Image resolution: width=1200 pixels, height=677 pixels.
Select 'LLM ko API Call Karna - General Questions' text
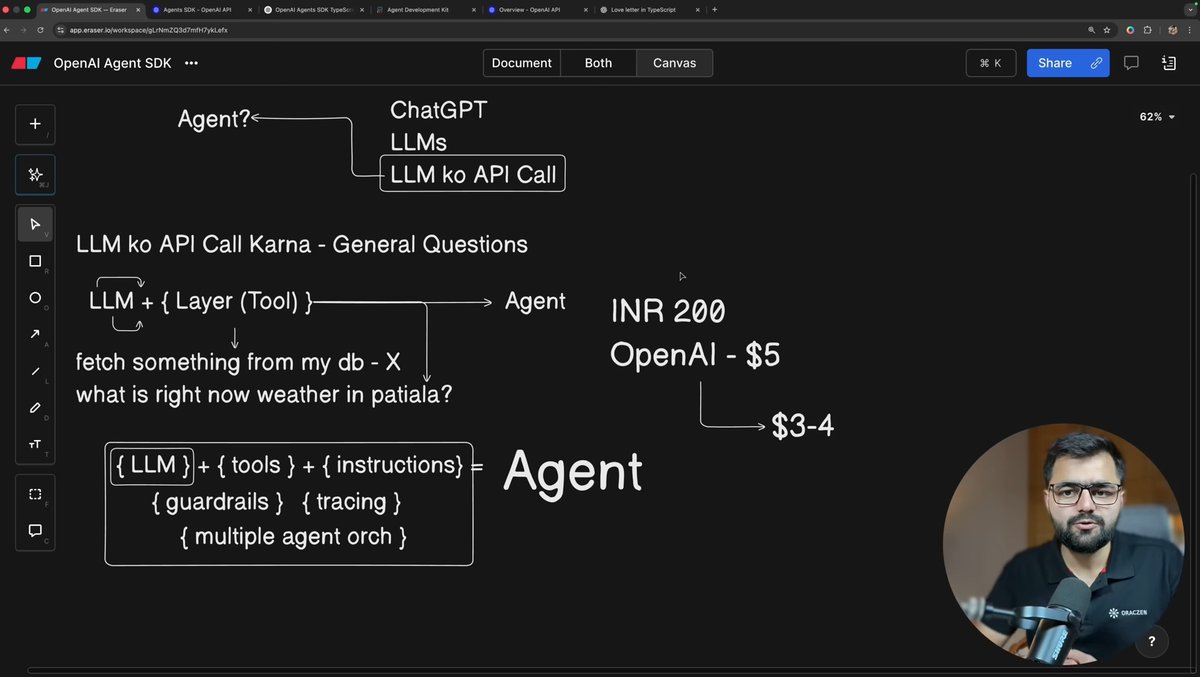coord(302,244)
